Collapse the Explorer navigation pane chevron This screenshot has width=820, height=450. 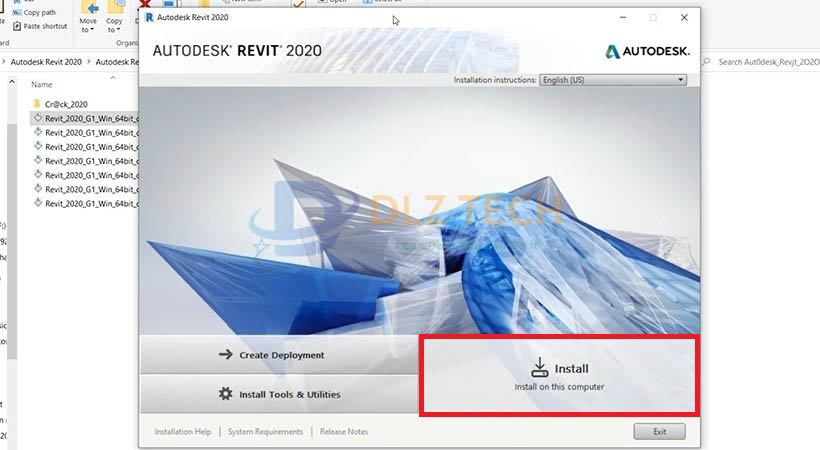point(12,81)
